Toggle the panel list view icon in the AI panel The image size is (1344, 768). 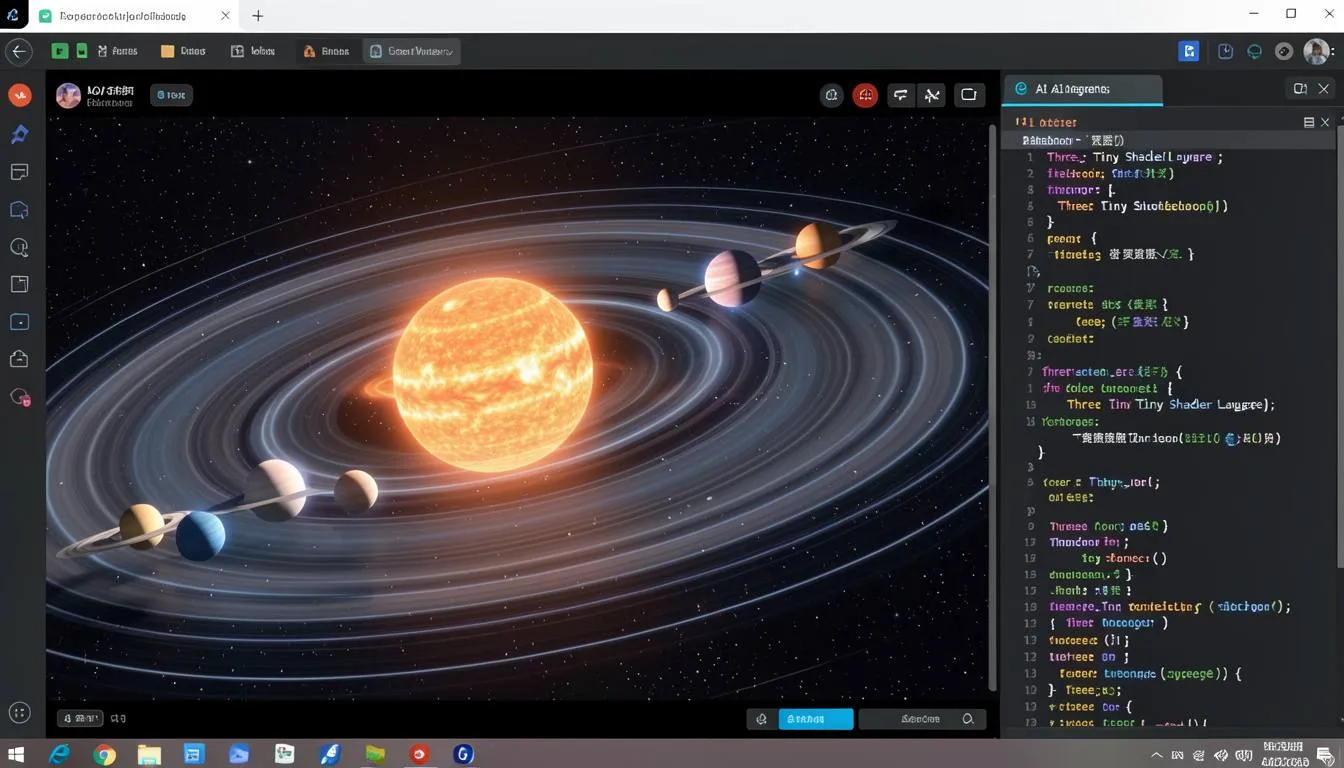click(x=1309, y=121)
